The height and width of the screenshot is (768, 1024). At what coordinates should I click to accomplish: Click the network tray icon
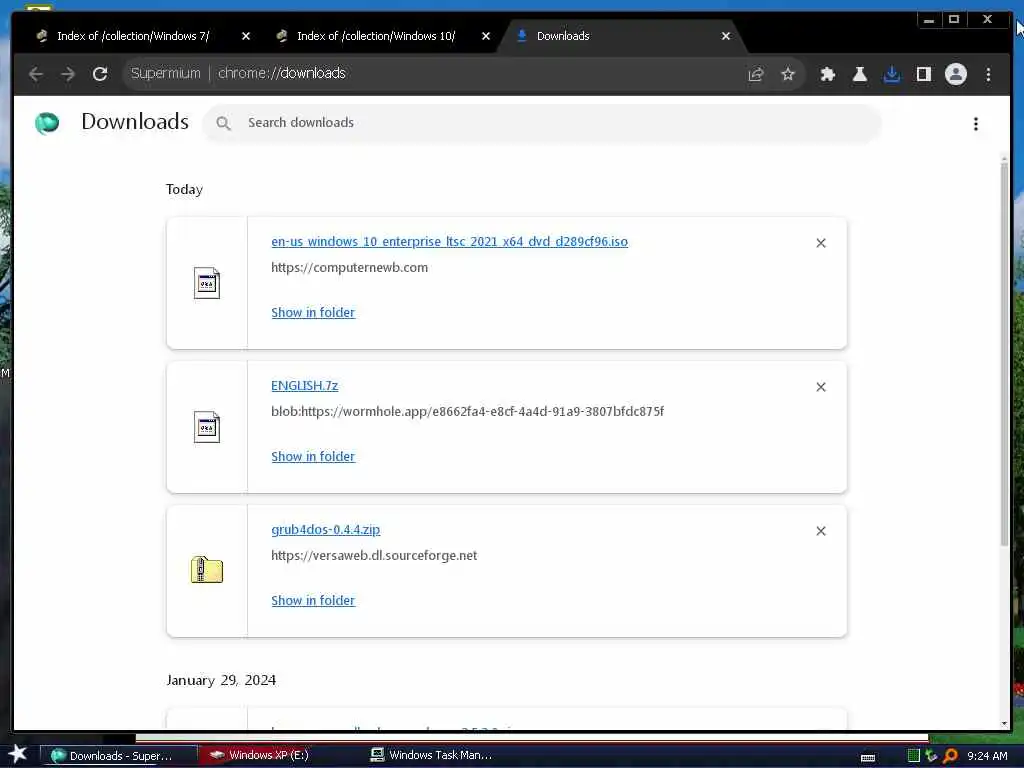coord(931,756)
